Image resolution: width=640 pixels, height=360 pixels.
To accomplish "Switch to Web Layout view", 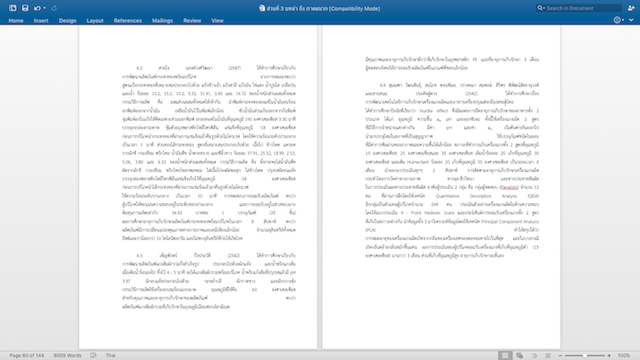I will tap(519, 356).
